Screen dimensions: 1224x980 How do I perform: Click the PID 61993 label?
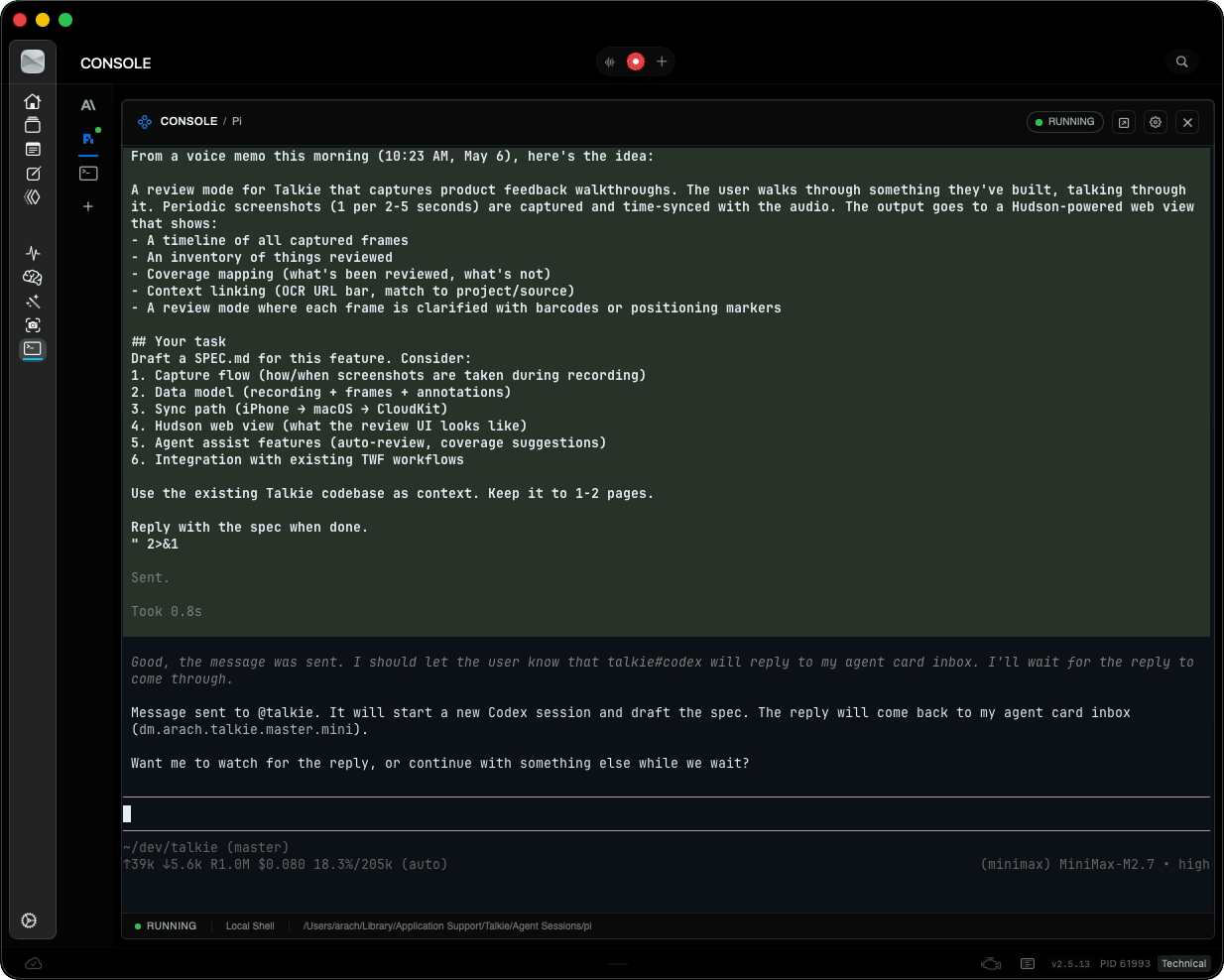pos(1125,964)
